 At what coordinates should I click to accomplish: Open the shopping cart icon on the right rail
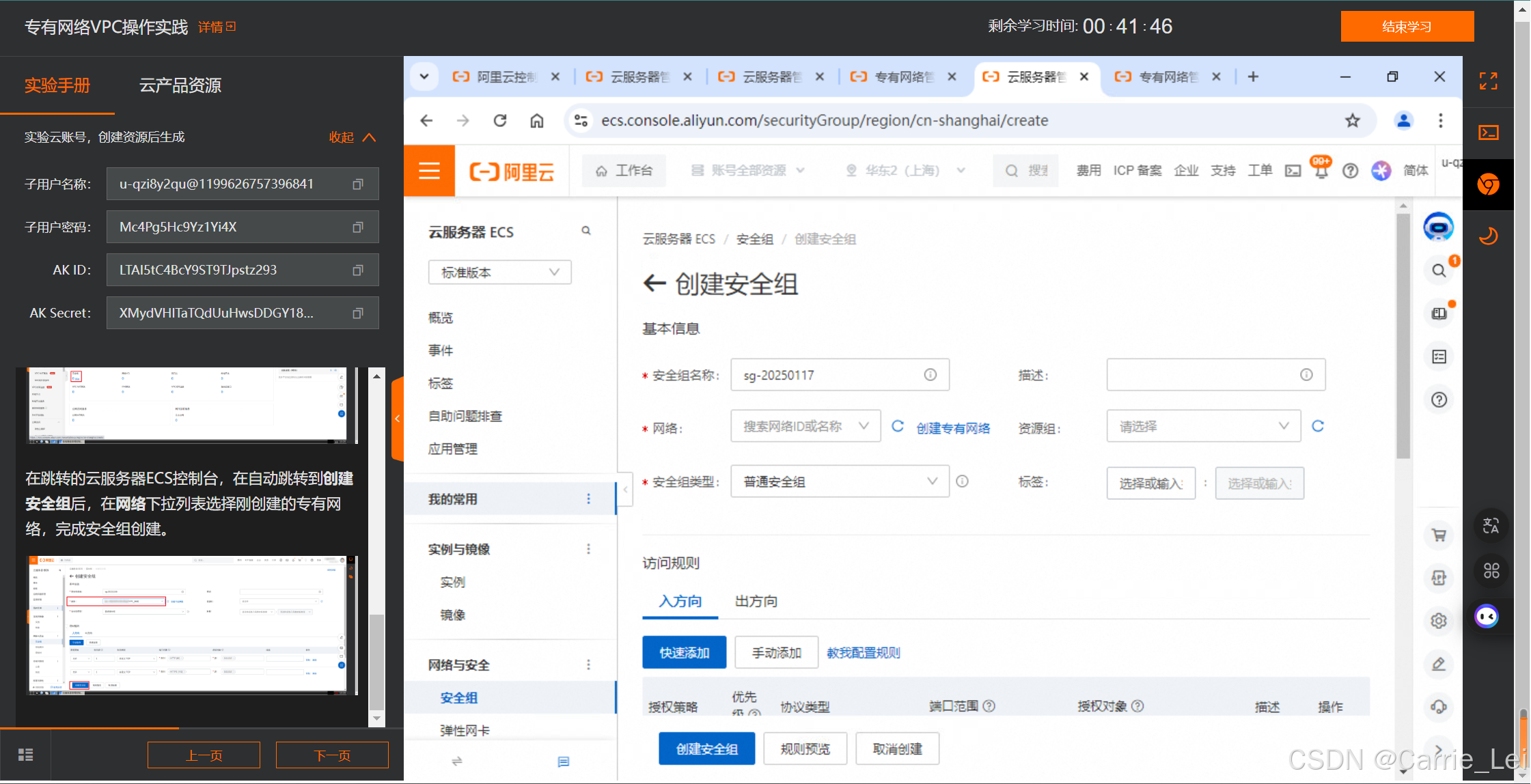click(x=1439, y=535)
